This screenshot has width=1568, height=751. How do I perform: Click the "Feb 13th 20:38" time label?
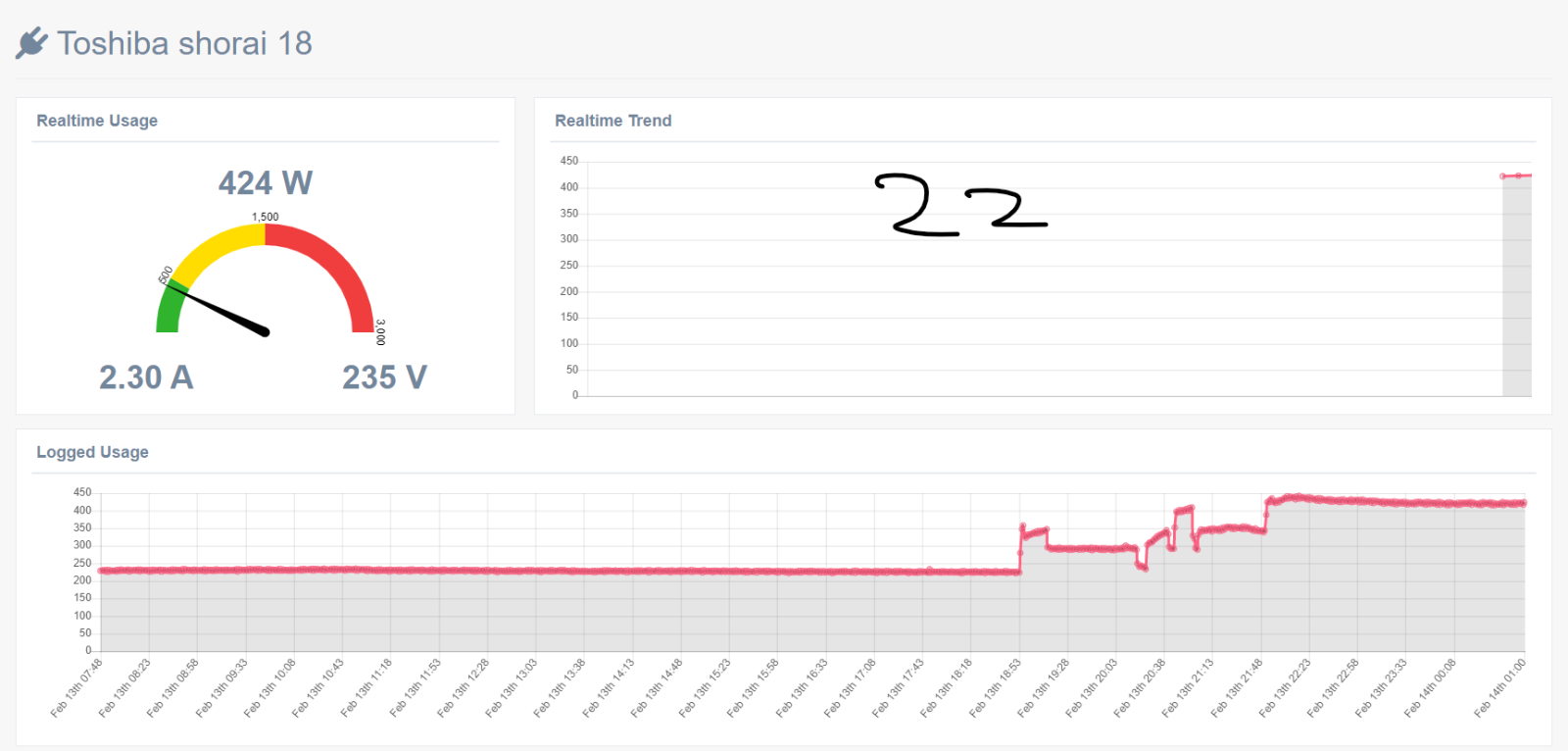tap(1140, 688)
